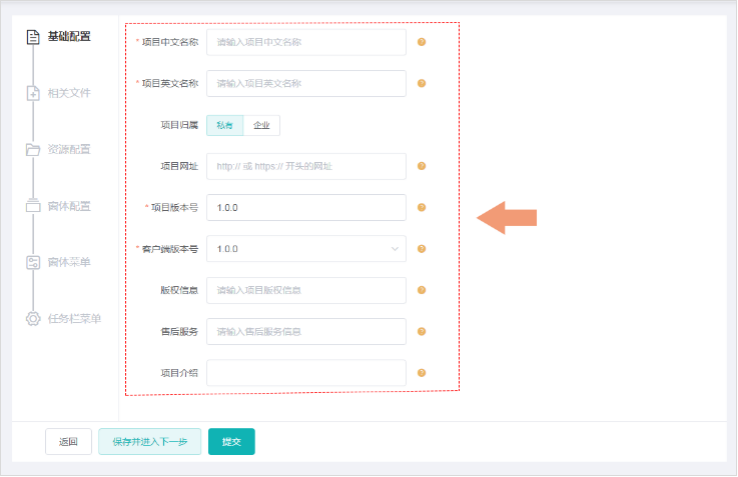Click the 相关文件 step icon
Screen dimensions: 738x477
point(33,93)
